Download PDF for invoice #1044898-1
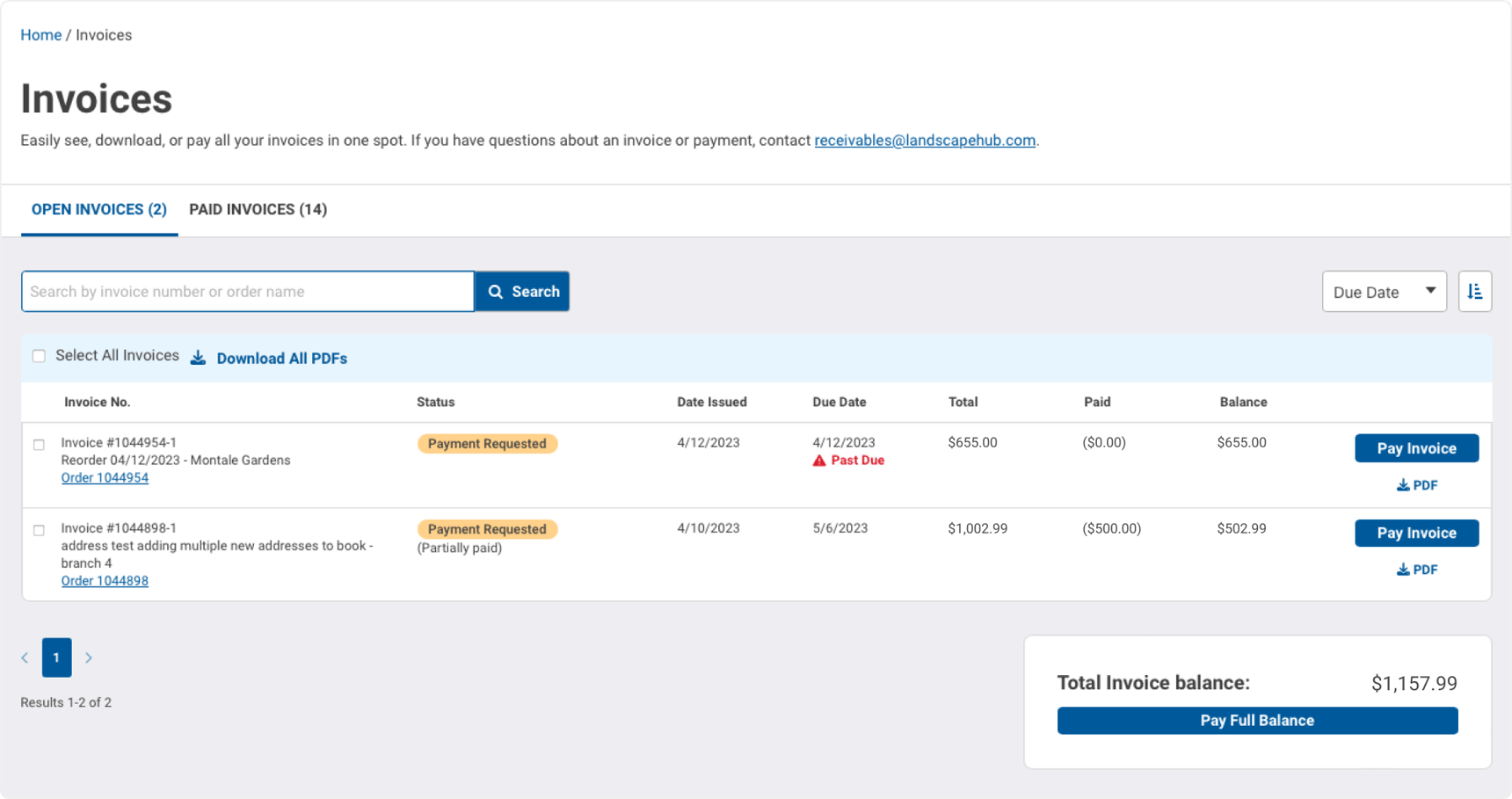1512x799 pixels. (1417, 569)
